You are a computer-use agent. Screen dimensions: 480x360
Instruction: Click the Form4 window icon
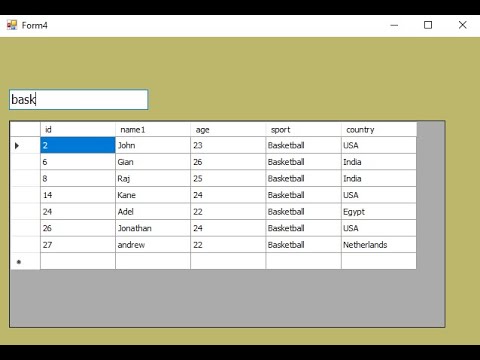(12, 25)
